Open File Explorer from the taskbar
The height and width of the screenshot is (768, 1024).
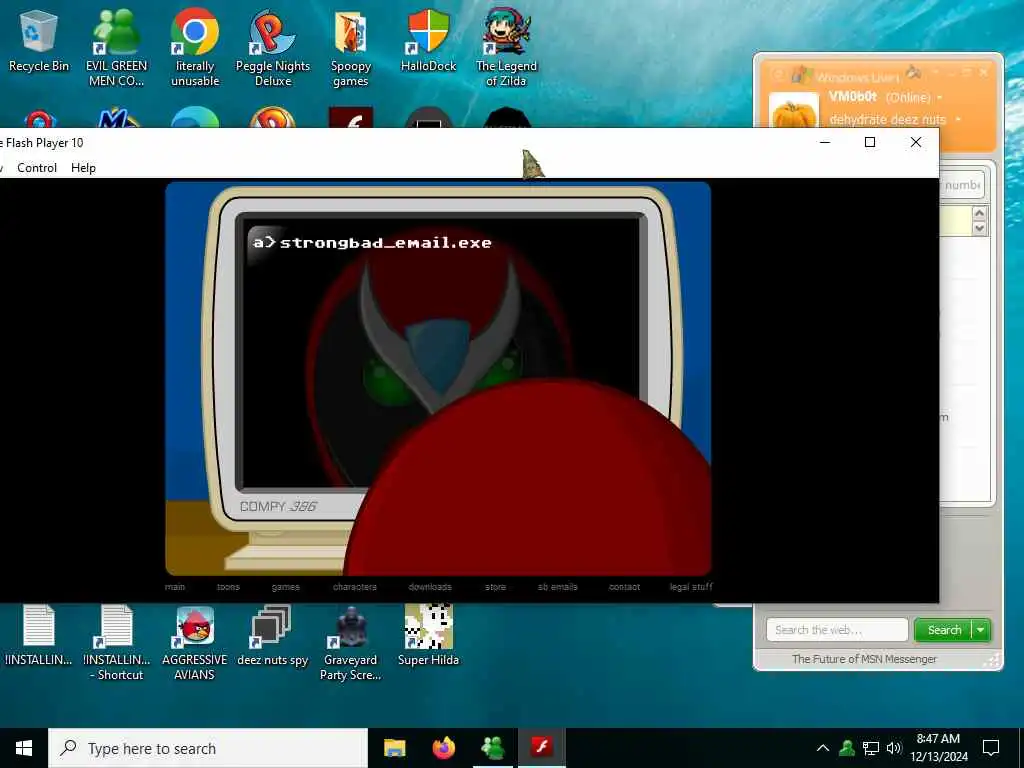[394, 748]
